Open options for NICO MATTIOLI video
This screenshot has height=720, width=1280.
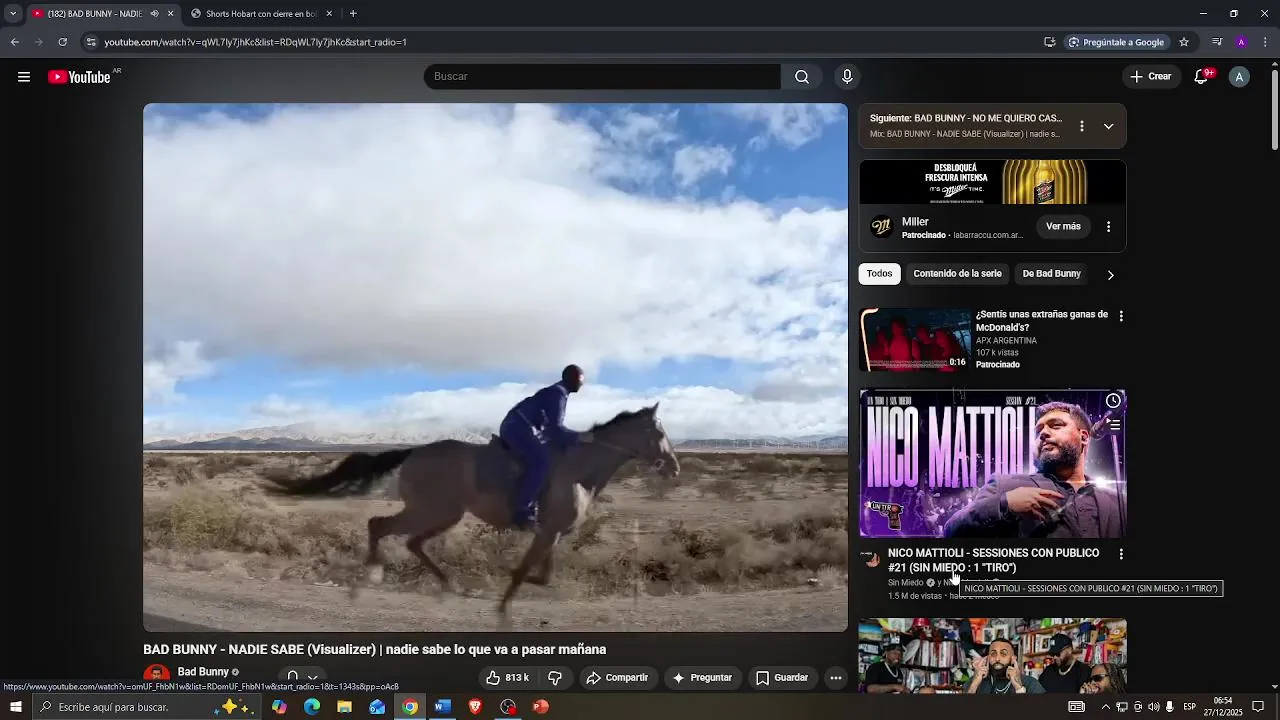[1121, 554]
